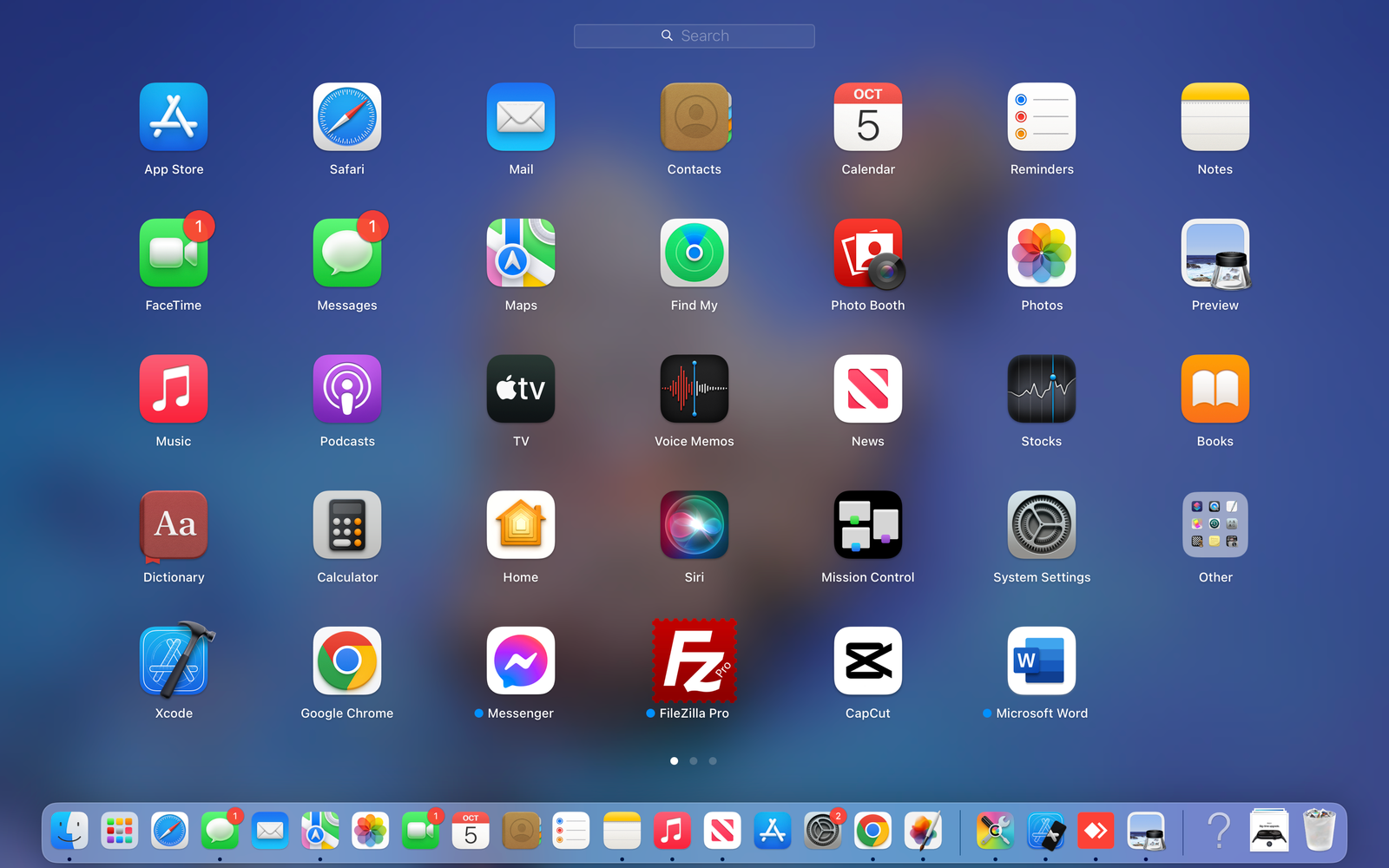This screenshot has height=868, width=1389.
Task: Launch the Podcasts app
Action: point(347,389)
